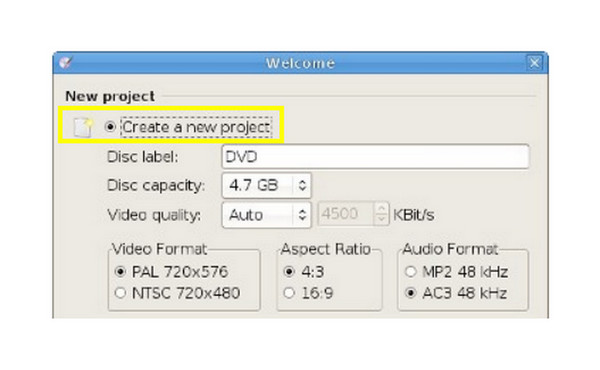The height and width of the screenshot is (370, 600).
Task: Click the new project document icon
Action: tap(83, 127)
